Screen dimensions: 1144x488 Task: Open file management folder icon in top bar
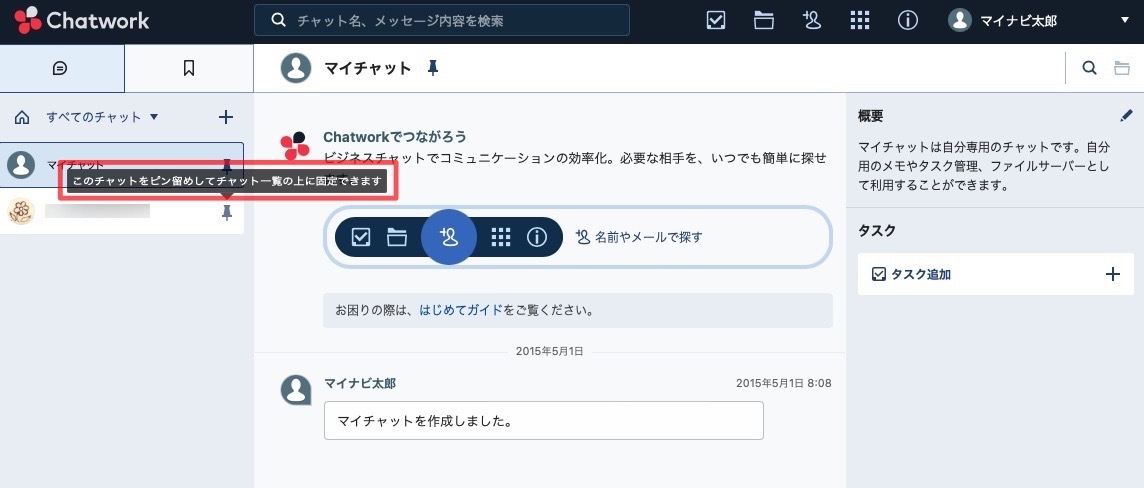(x=763, y=20)
